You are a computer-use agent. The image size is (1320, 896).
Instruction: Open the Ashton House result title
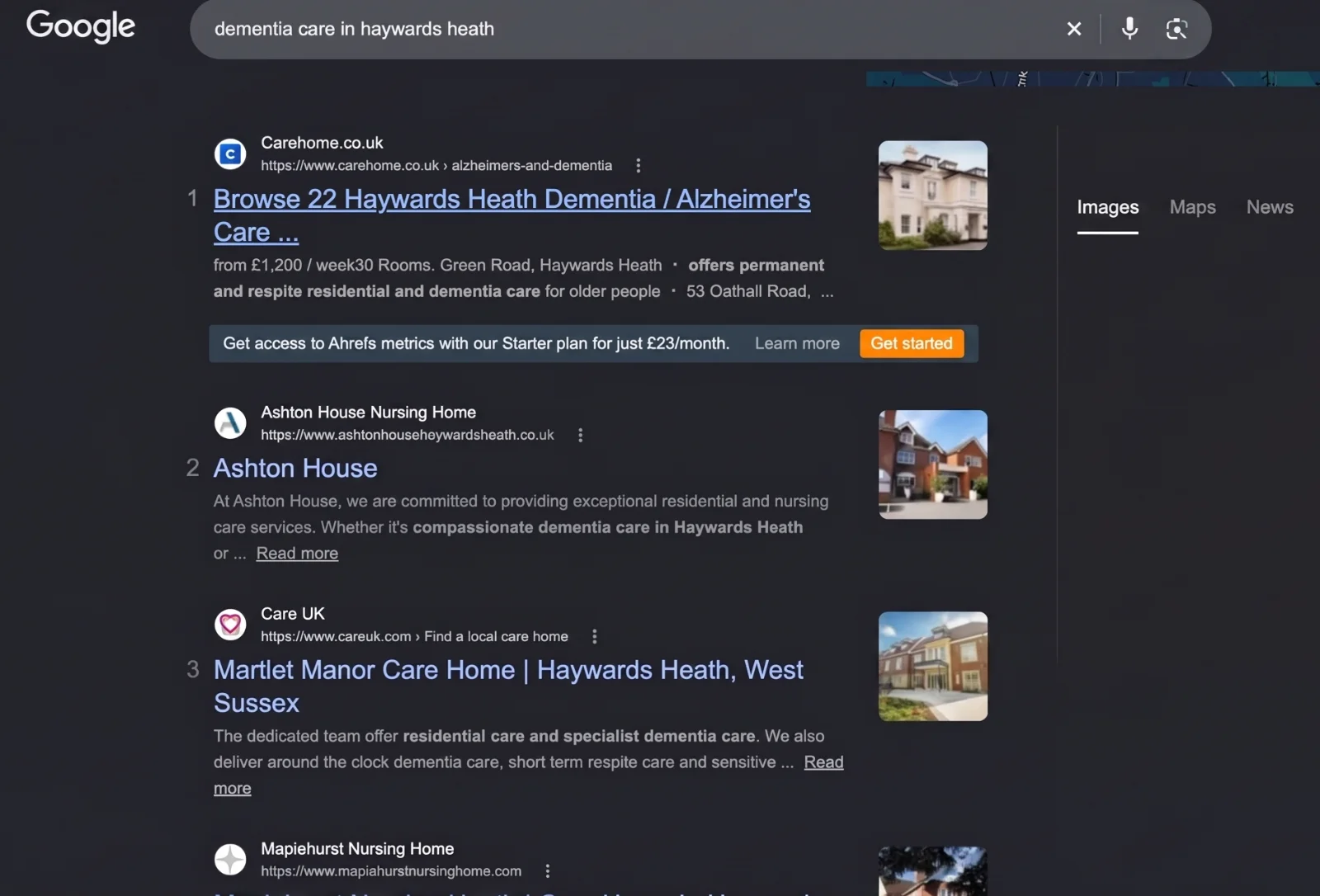295,468
